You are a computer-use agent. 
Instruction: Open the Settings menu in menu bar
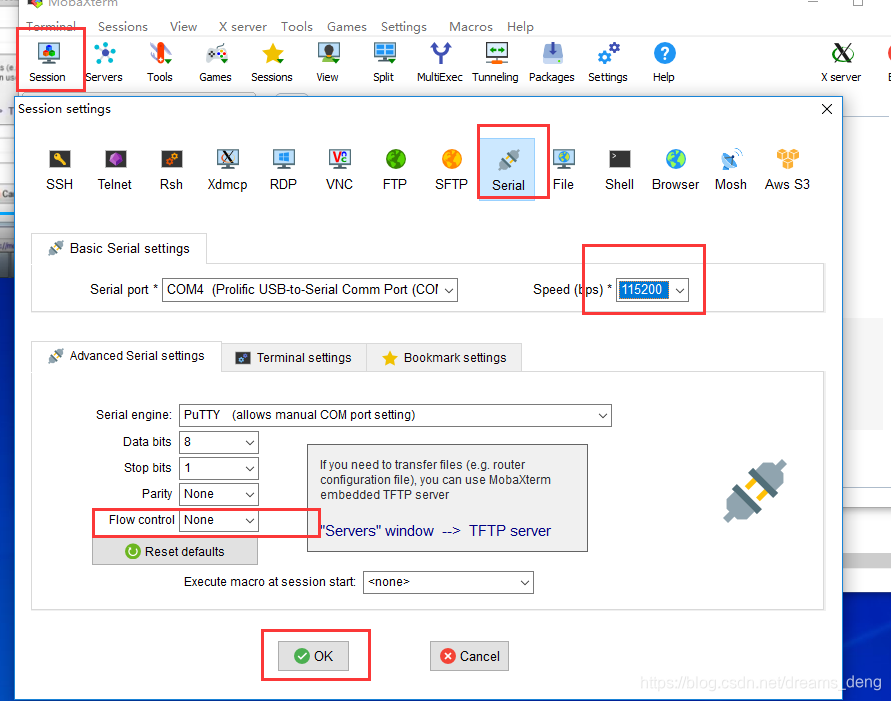tap(403, 27)
